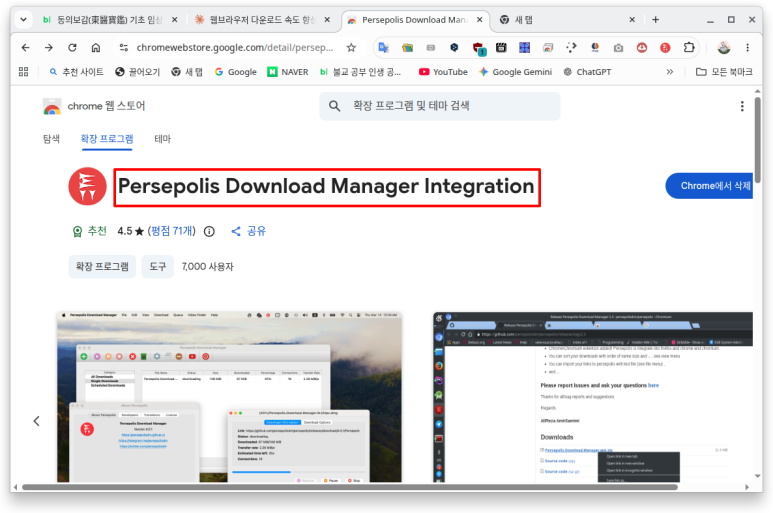Close the Persepolis Download Manager tab
The image size is (773, 513).
[479, 20]
